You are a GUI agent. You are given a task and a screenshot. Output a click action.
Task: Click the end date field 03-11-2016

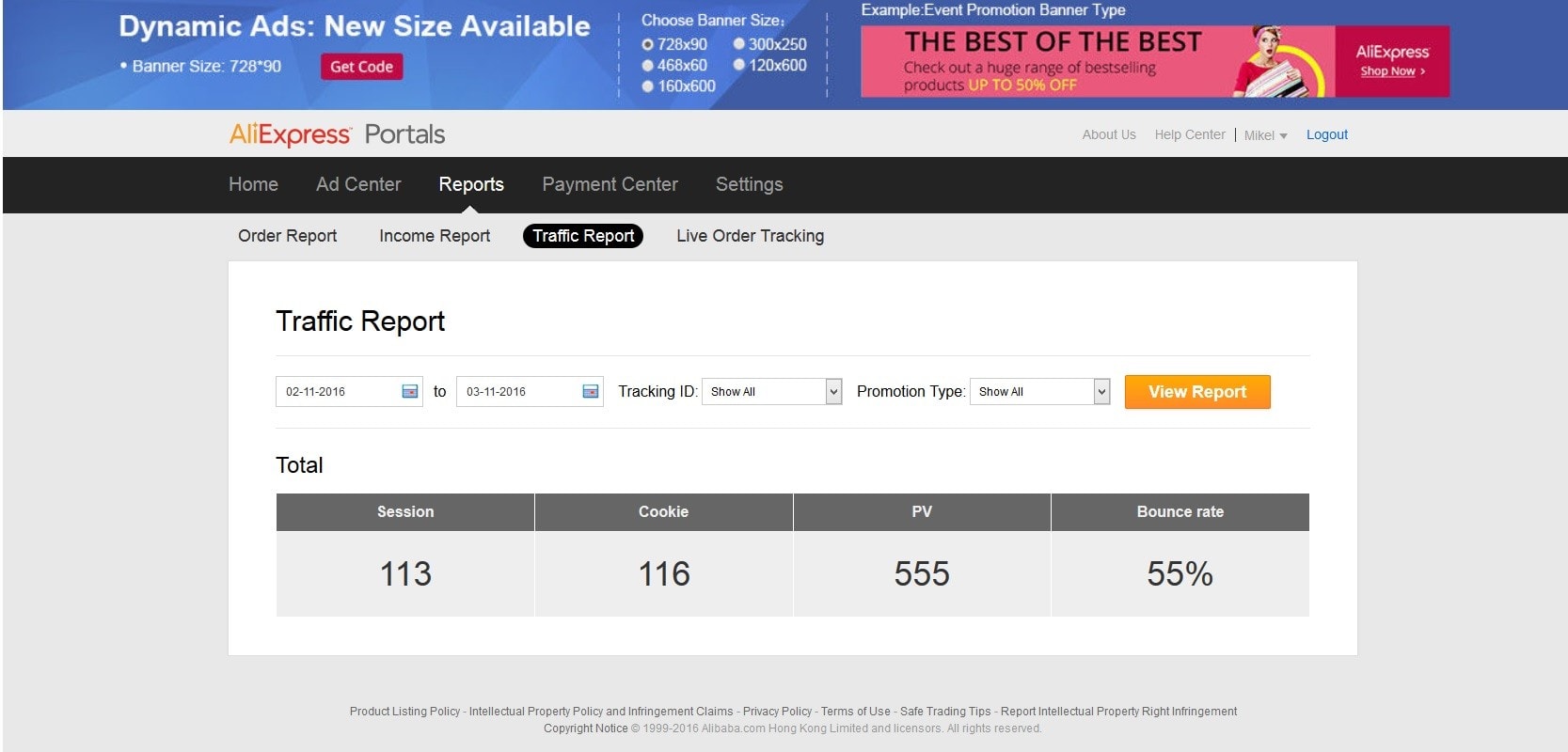(x=530, y=392)
